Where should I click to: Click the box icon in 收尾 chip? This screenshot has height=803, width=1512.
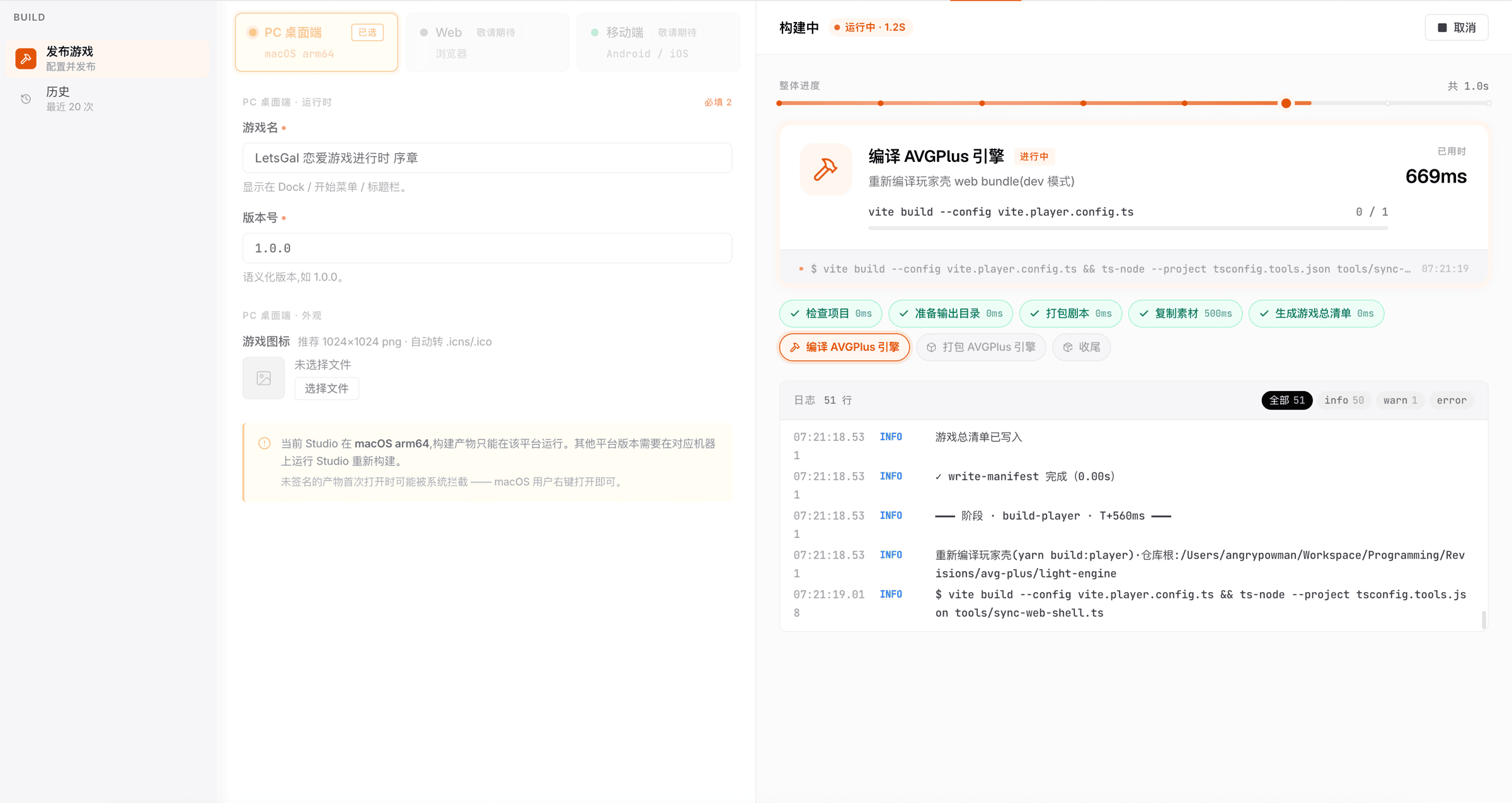[1068, 347]
